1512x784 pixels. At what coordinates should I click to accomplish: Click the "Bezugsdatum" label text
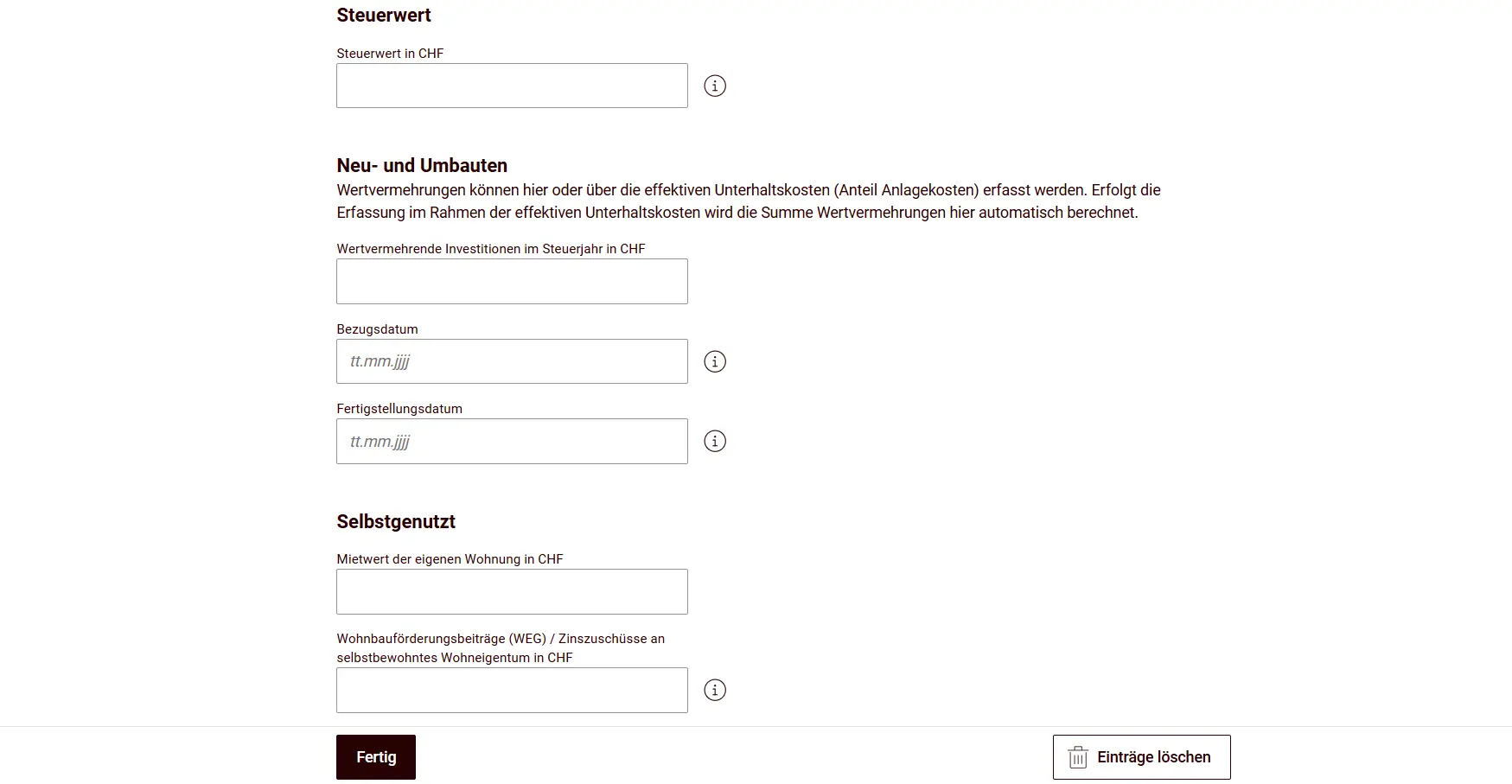coord(377,329)
